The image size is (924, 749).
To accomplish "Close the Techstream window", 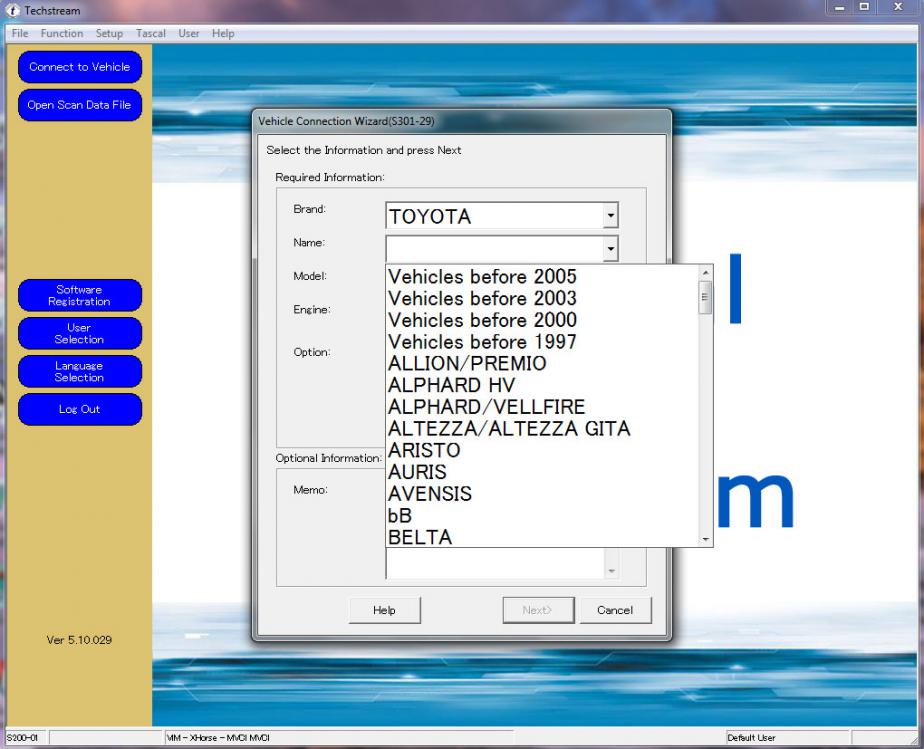I will pyautogui.click(x=898, y=7).
